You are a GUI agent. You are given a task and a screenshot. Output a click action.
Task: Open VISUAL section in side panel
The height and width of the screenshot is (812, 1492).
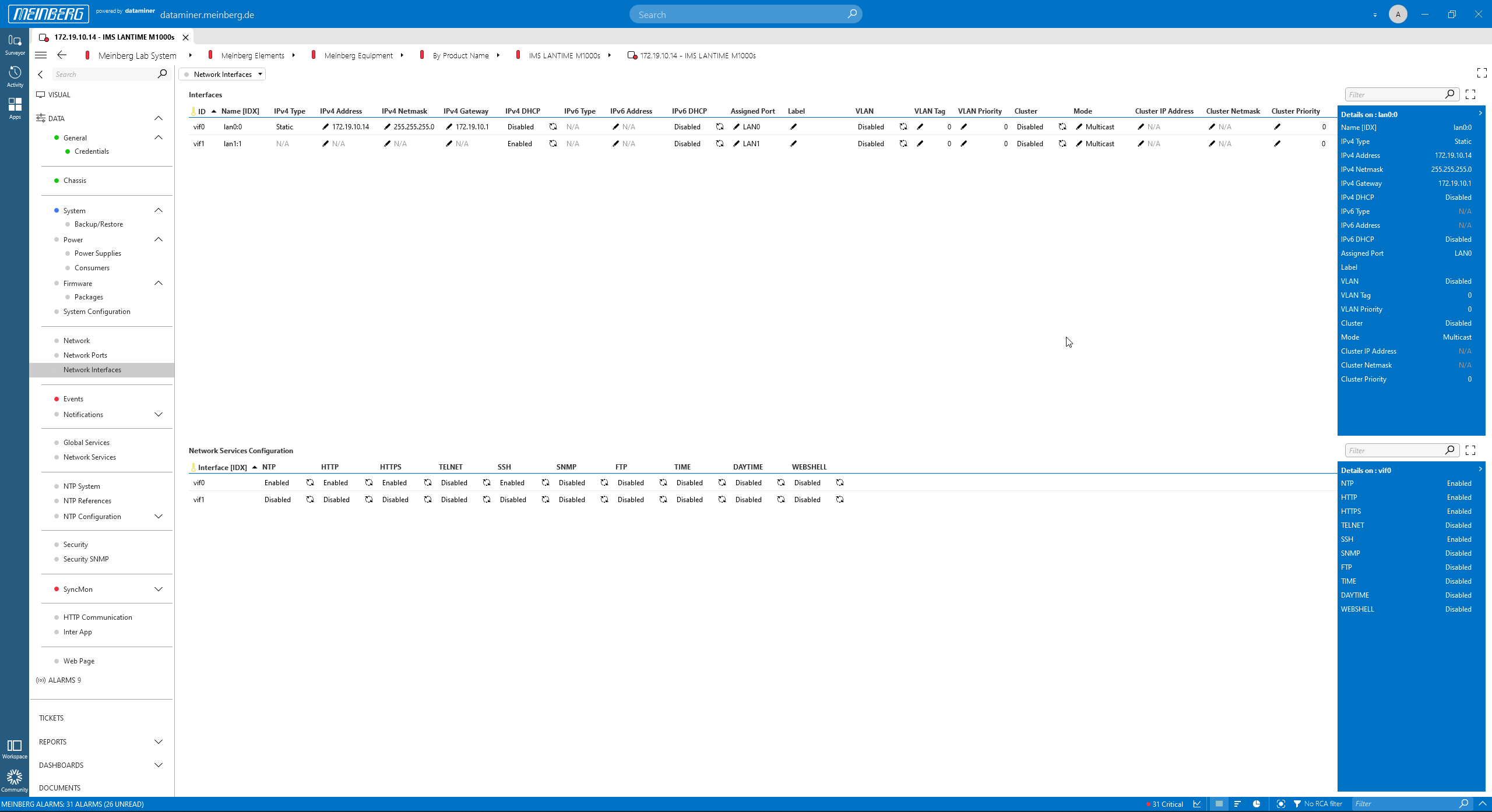(x=59, y=94)
